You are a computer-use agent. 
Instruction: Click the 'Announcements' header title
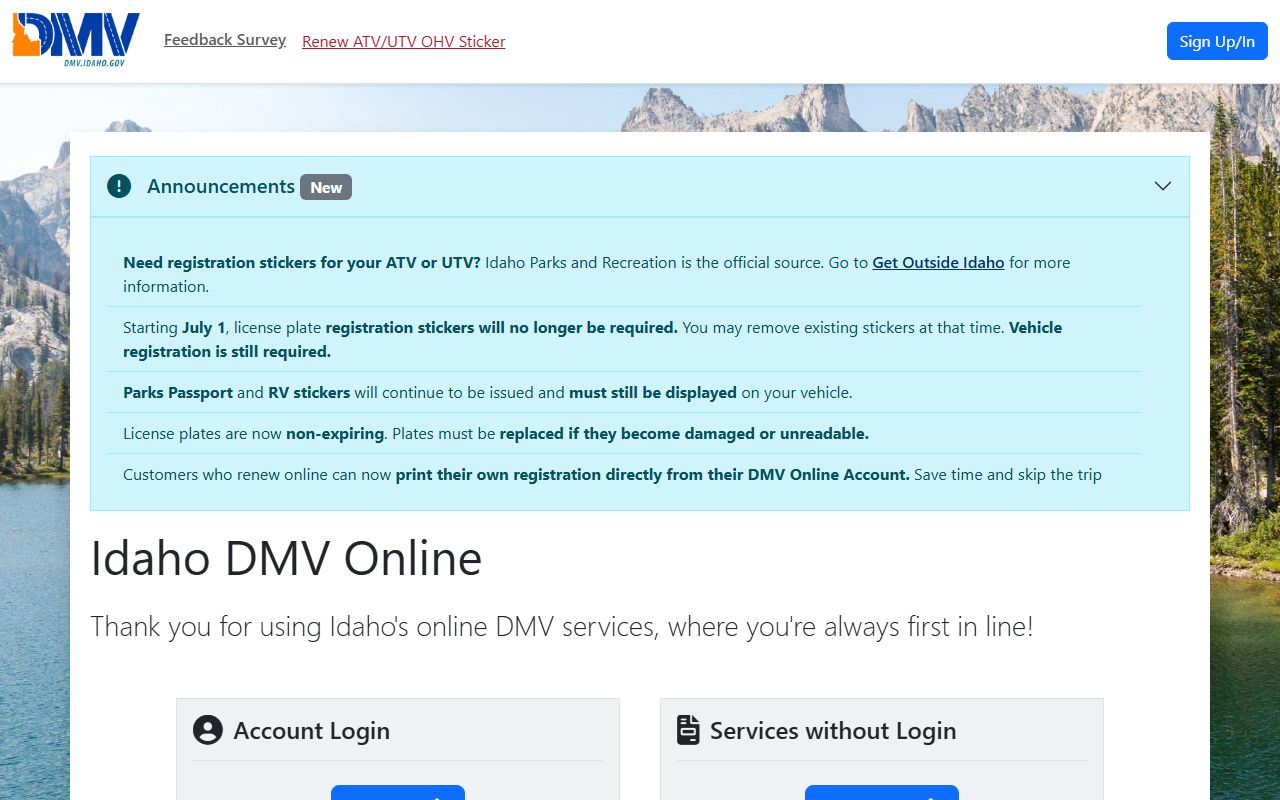click(x=221, y=186)
